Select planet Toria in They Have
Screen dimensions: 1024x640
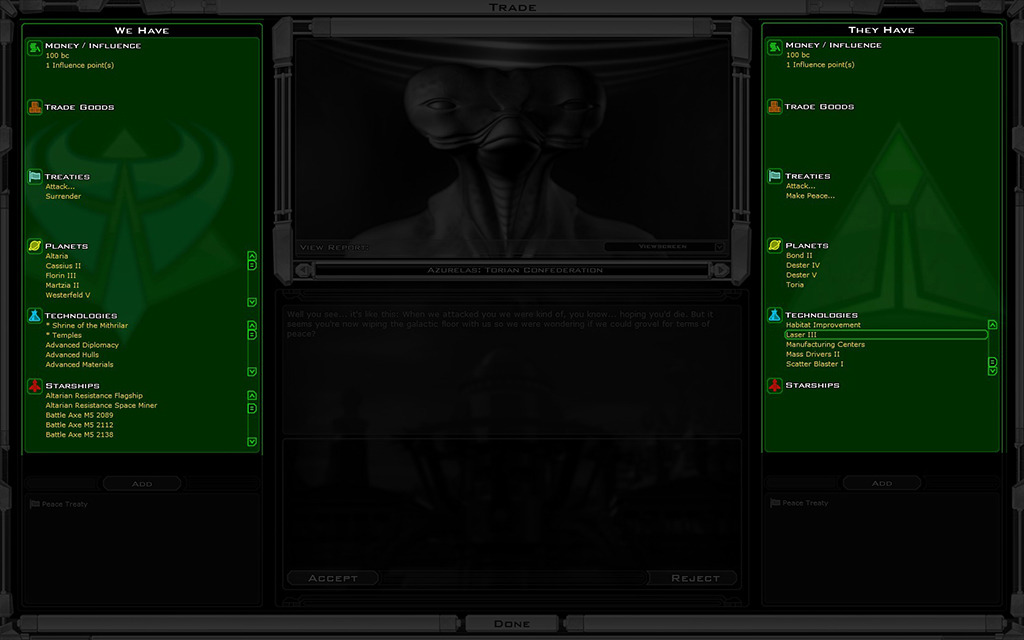(795, 285)
